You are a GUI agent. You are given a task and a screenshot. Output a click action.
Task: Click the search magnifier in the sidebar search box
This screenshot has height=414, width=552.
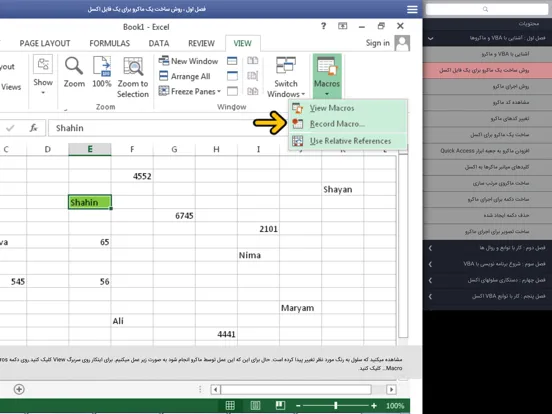pos(485,9)
